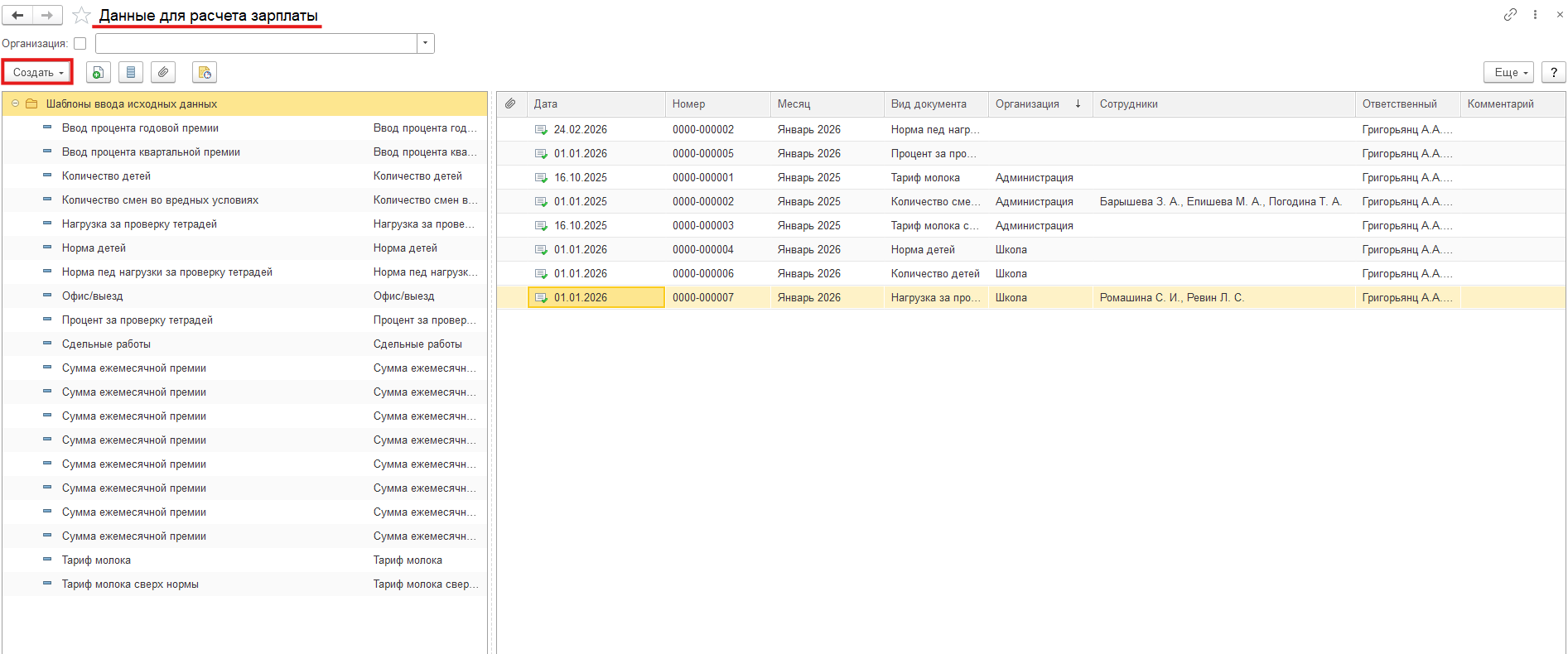Go forward with the right arrow button
This screenshot has height=654, width=1568.
click(47, 15)
